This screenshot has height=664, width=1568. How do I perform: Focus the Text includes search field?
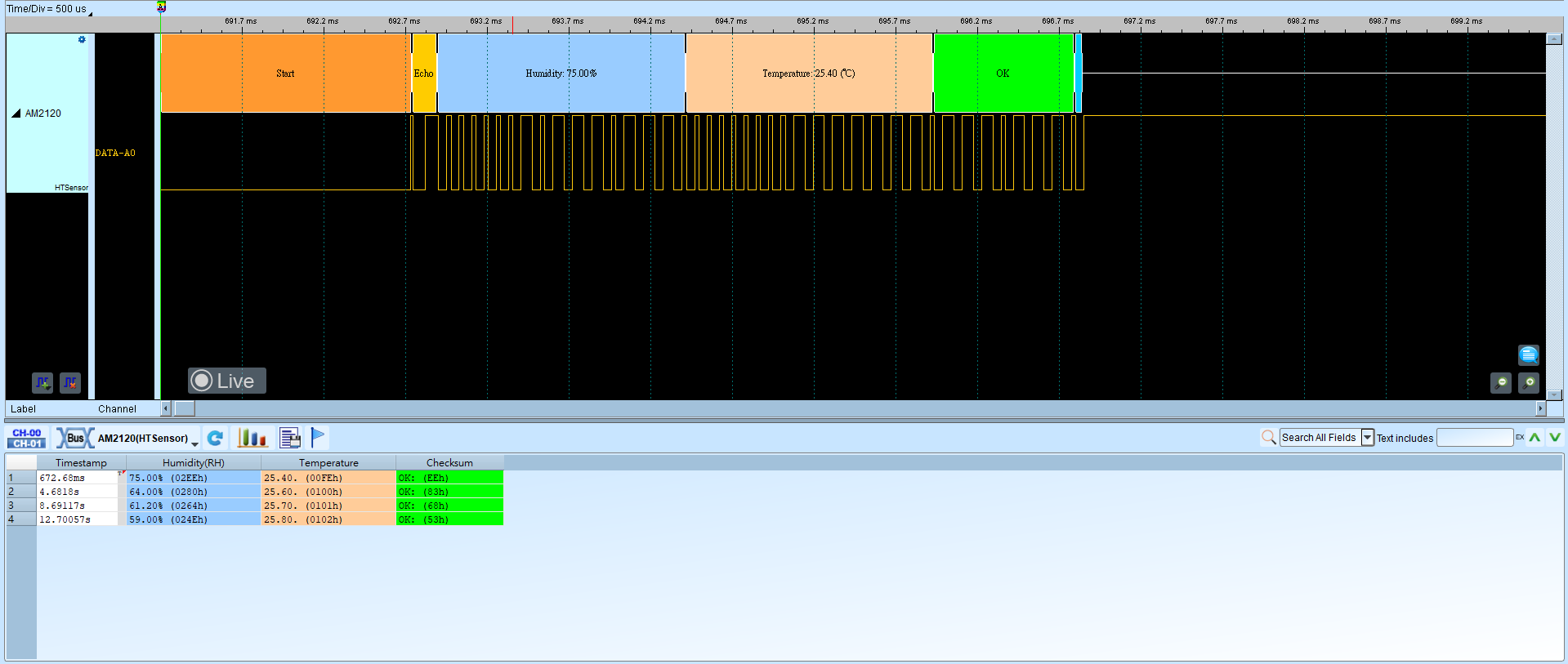tap(1475, 438)
